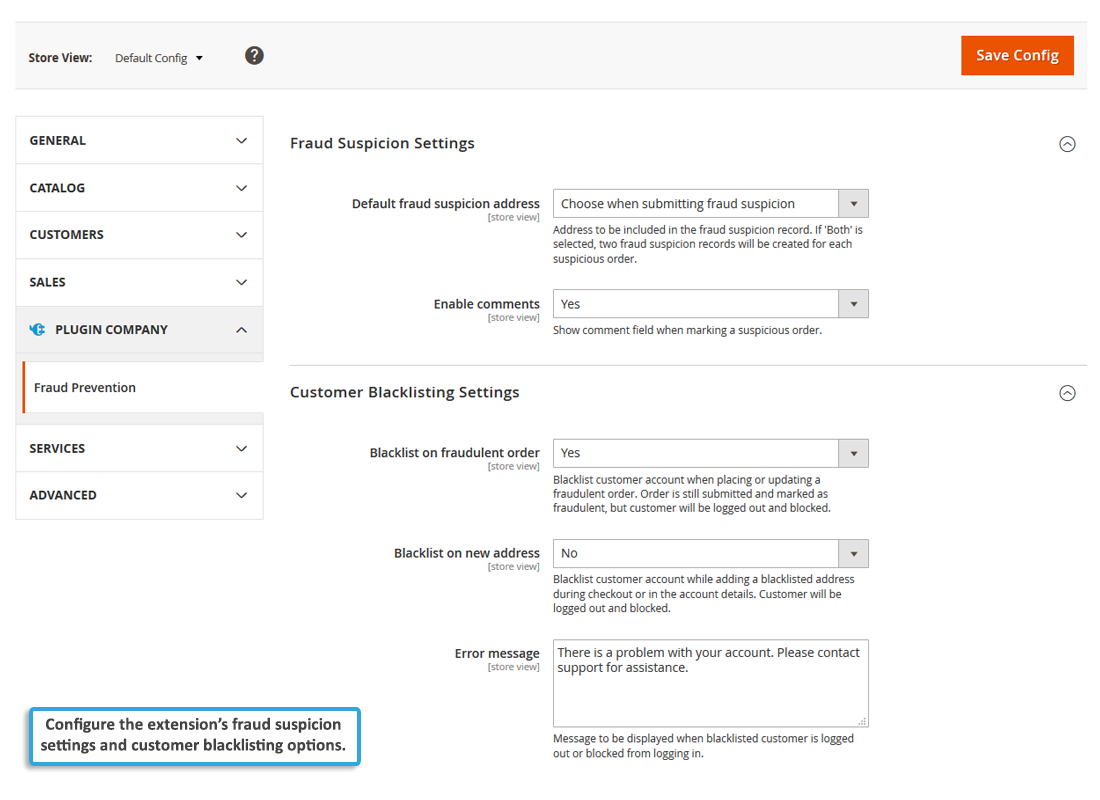Open the Blacklist on fraudulent order dropdown
This screenshot has height=800, width=1100.
click(710, 453)
